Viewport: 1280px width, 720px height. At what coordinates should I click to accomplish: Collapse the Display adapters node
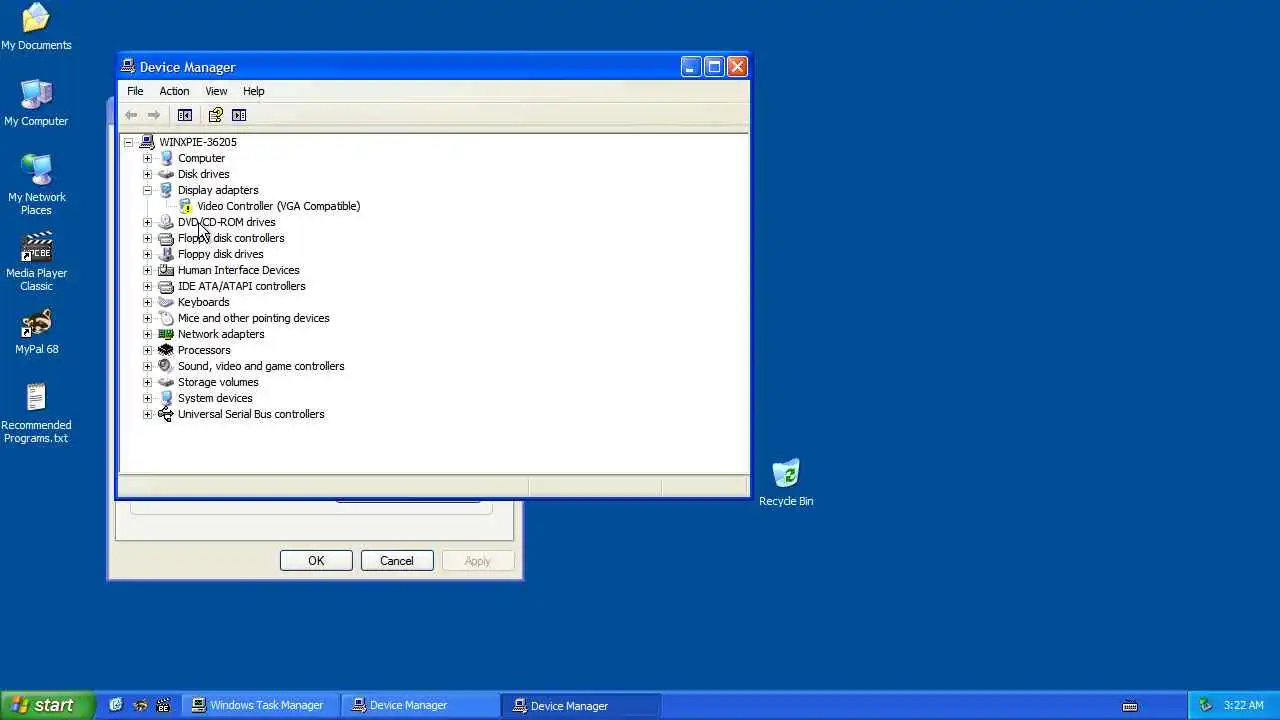pyautogui.click(x=147, y=190)
